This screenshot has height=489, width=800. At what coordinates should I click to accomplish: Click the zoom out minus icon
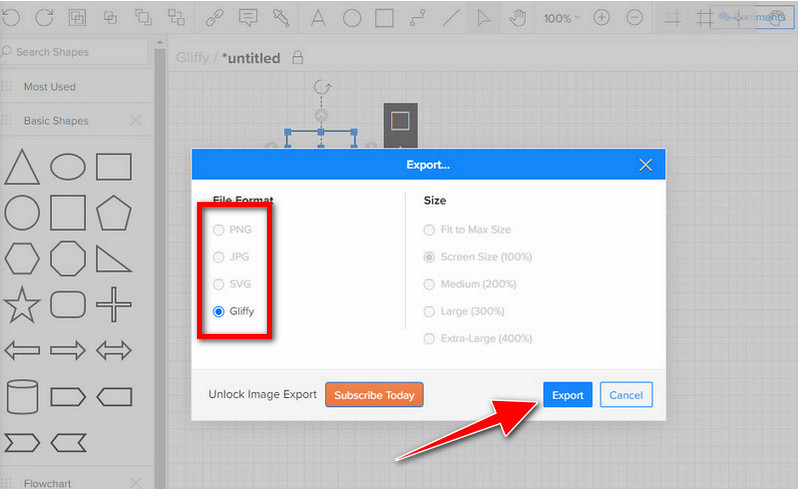pos(634,18)
